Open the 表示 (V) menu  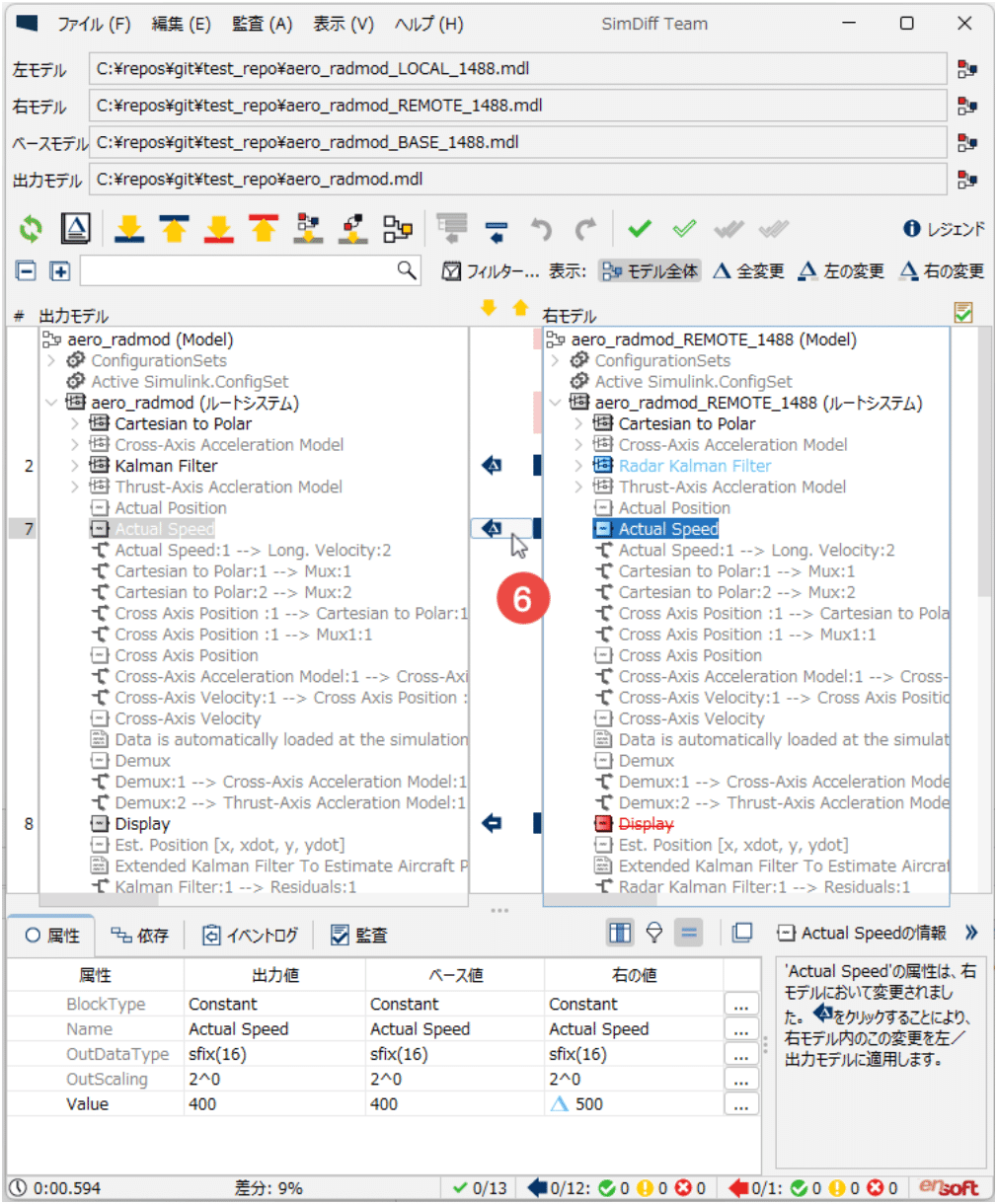pyautogui.click(x=344, y=24)
